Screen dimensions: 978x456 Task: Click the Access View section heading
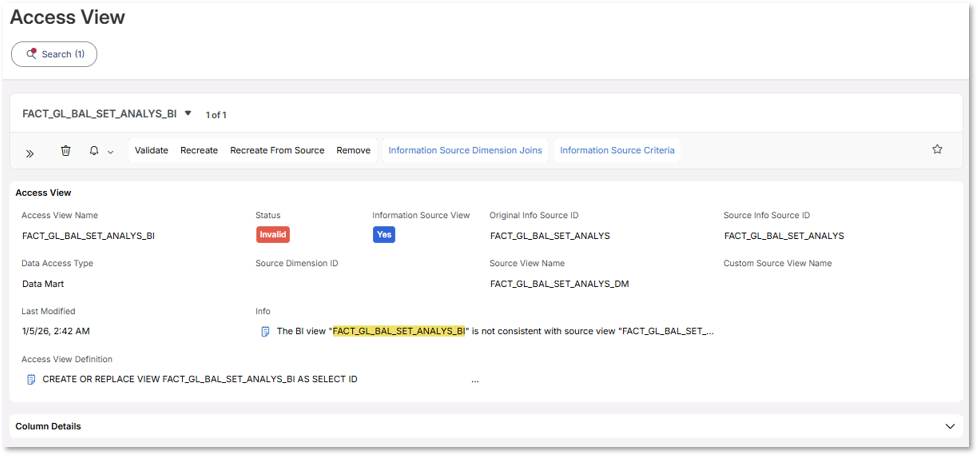tap(43, 193)
